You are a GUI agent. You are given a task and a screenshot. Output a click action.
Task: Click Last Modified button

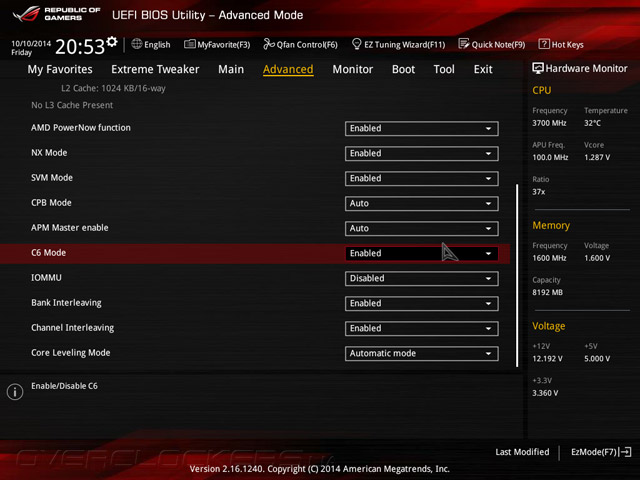(522, 452)
